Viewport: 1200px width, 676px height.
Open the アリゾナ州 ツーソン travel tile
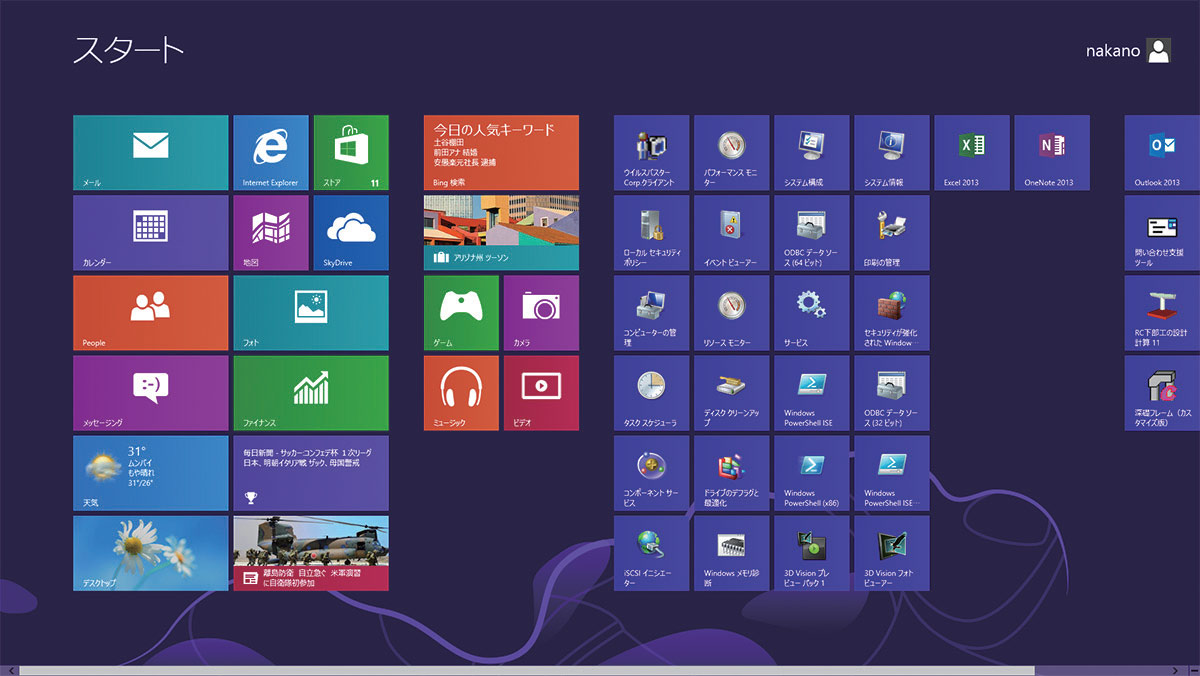pyautogui.click(x=501, y=232)
